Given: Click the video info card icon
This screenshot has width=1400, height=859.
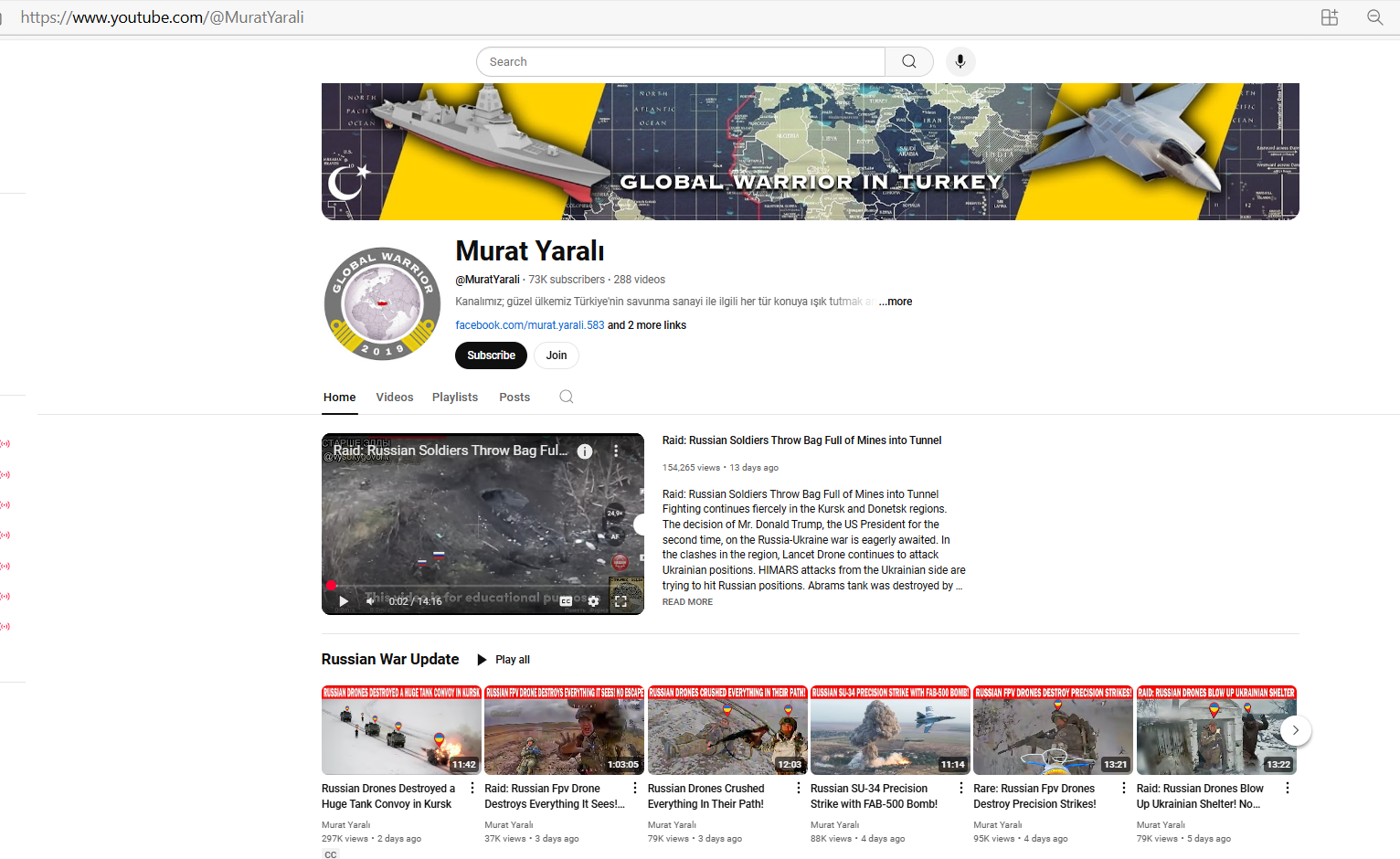Looking at the screenshot, I should 585,451.
